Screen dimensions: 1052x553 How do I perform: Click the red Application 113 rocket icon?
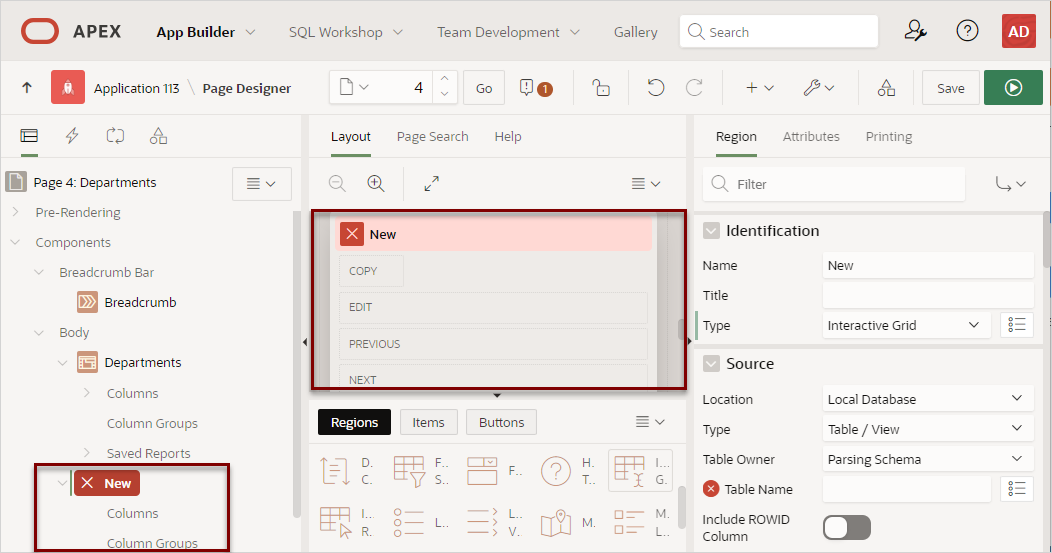click(x=68, y=87)
